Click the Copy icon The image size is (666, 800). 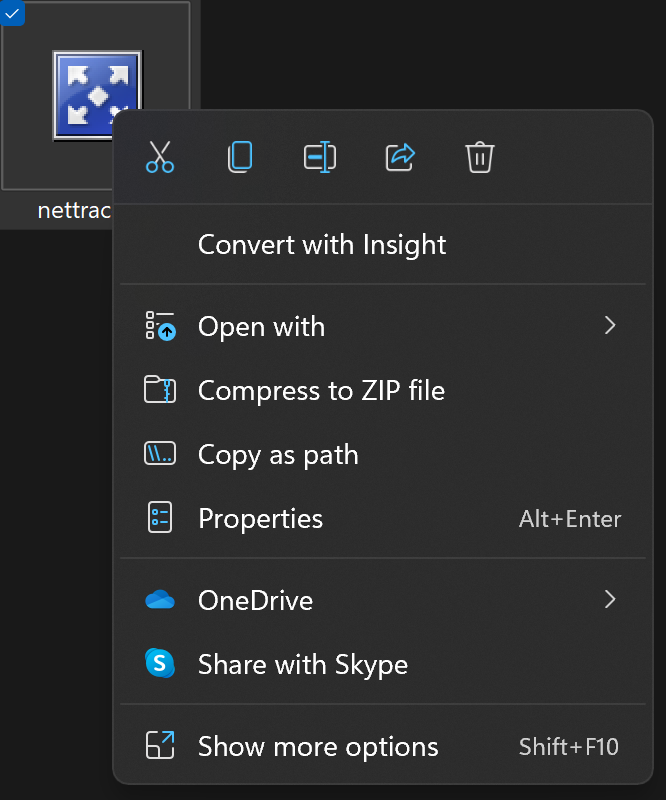[x=240, y=157]
